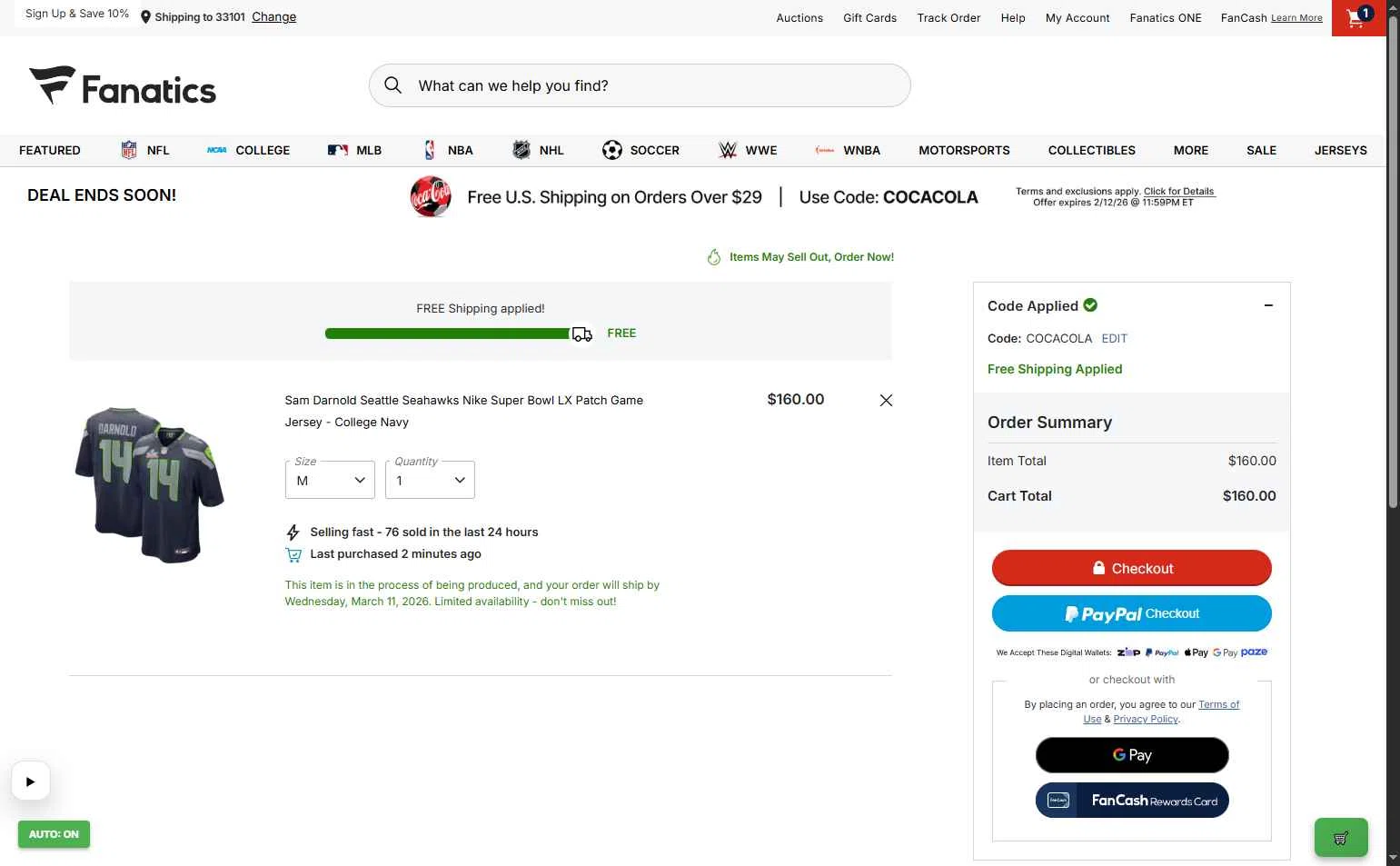Open the Darnold jersey thumbnail
Screen dimensions: 1400x866
tap(150, 483)
